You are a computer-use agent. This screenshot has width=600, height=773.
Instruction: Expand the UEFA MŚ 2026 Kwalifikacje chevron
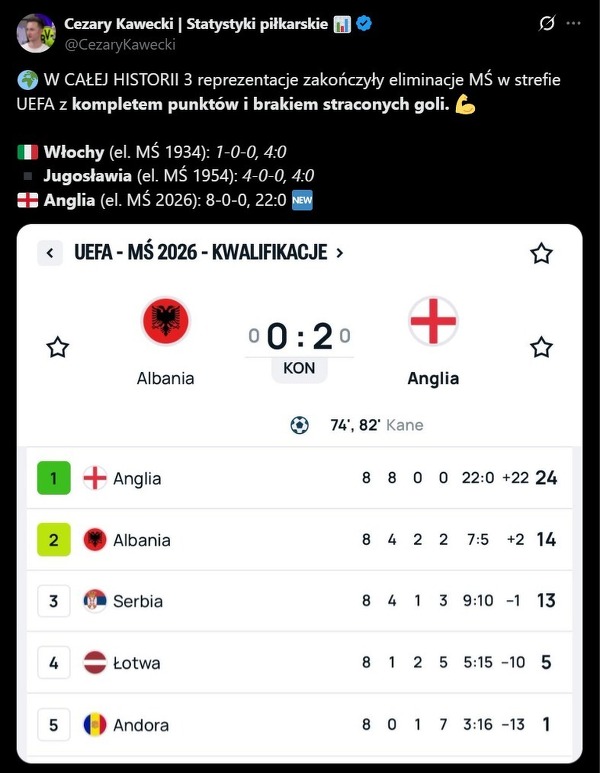[340, 253]
